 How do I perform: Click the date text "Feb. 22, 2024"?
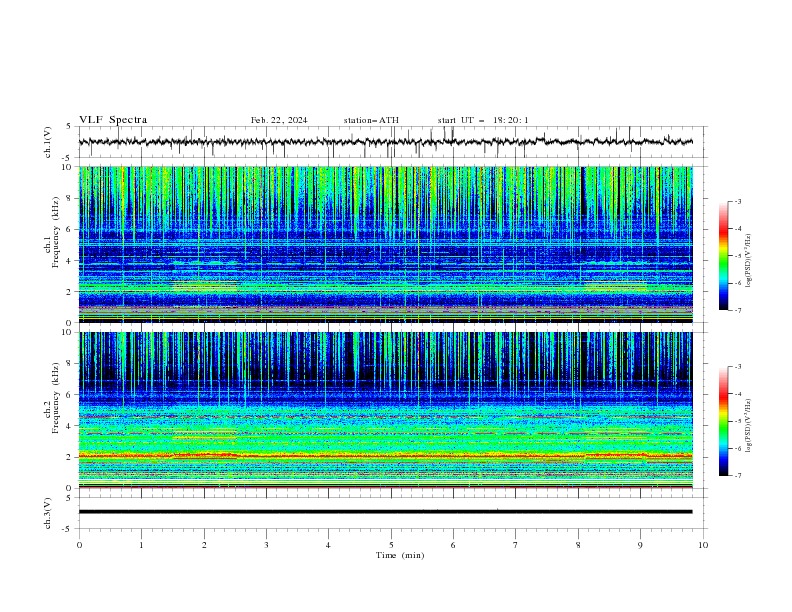pos(279,120)
